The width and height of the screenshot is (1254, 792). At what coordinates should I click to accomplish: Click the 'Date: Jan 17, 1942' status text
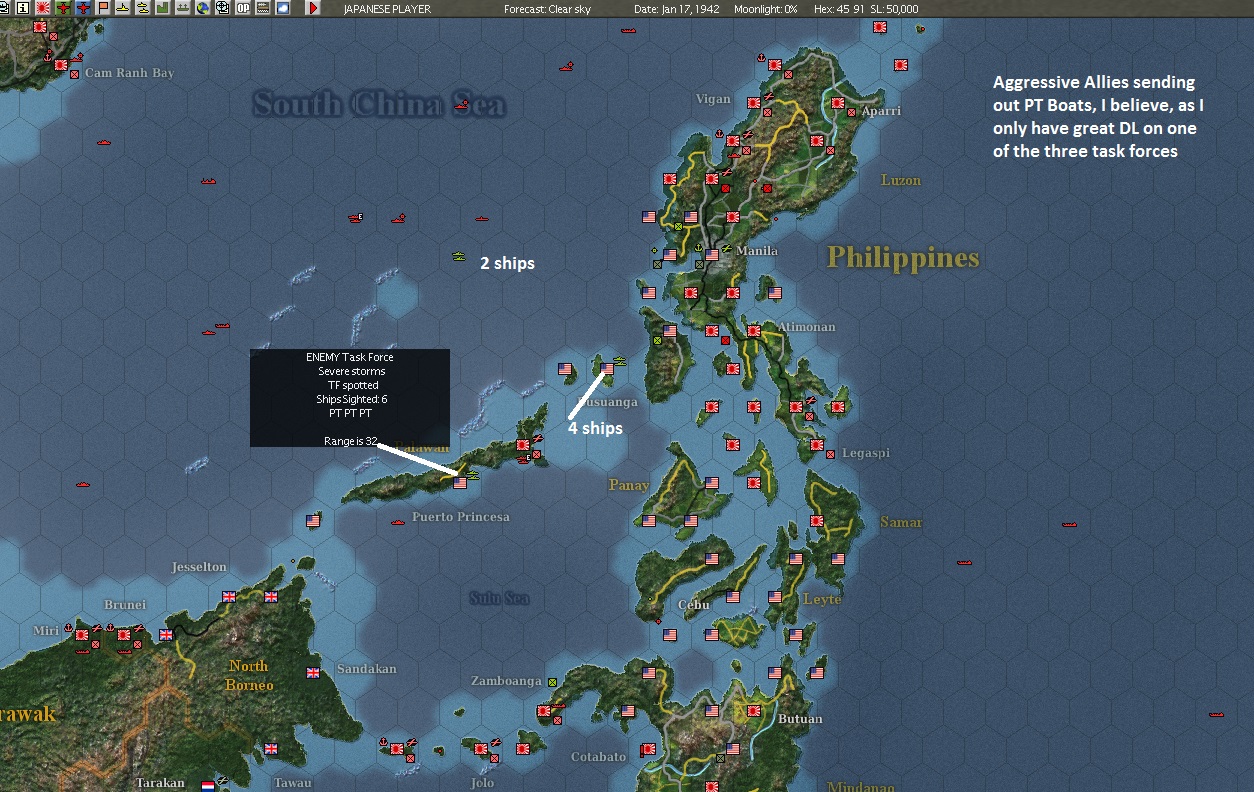pos(677,9)
